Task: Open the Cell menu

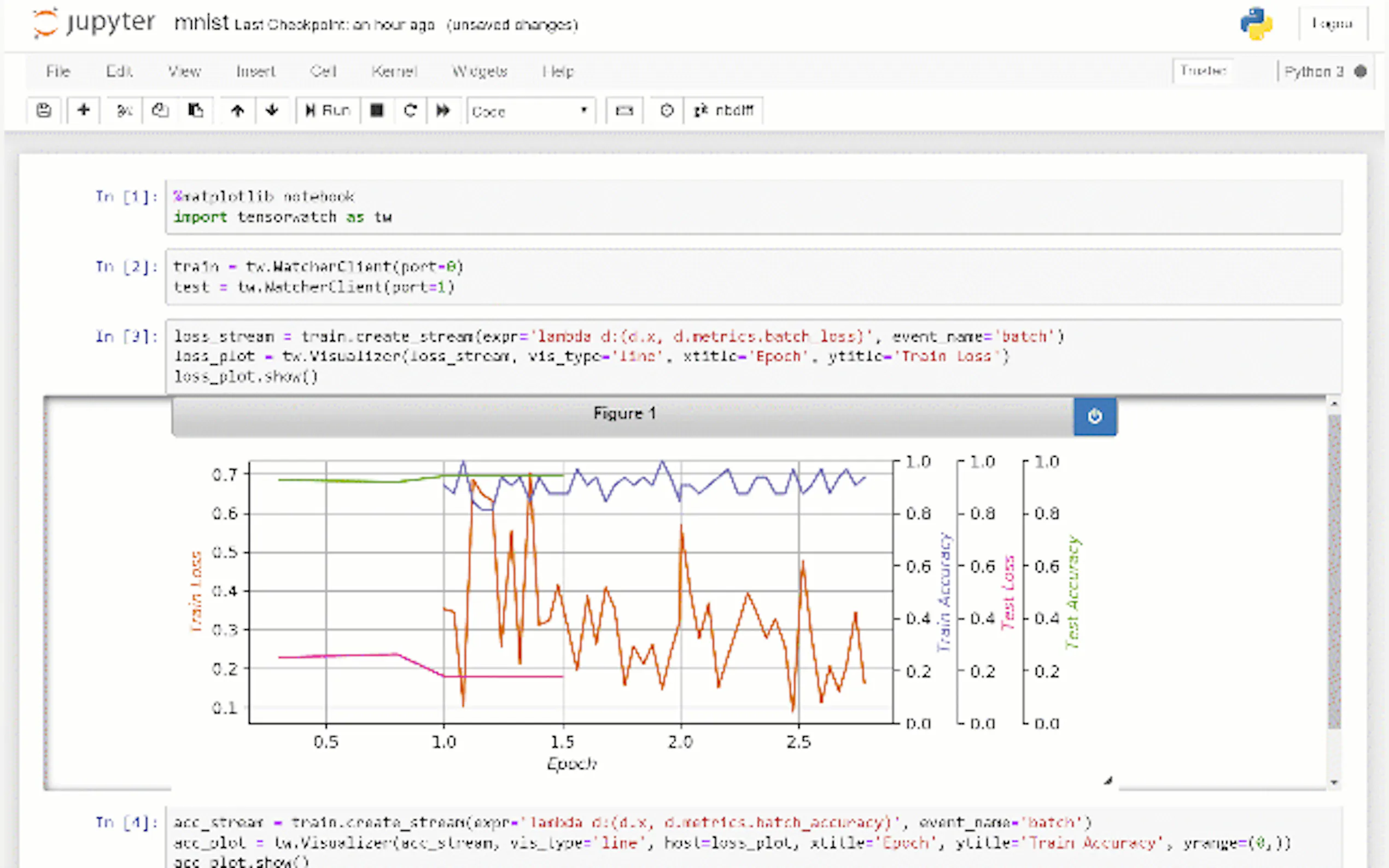Action: point(323,71)
